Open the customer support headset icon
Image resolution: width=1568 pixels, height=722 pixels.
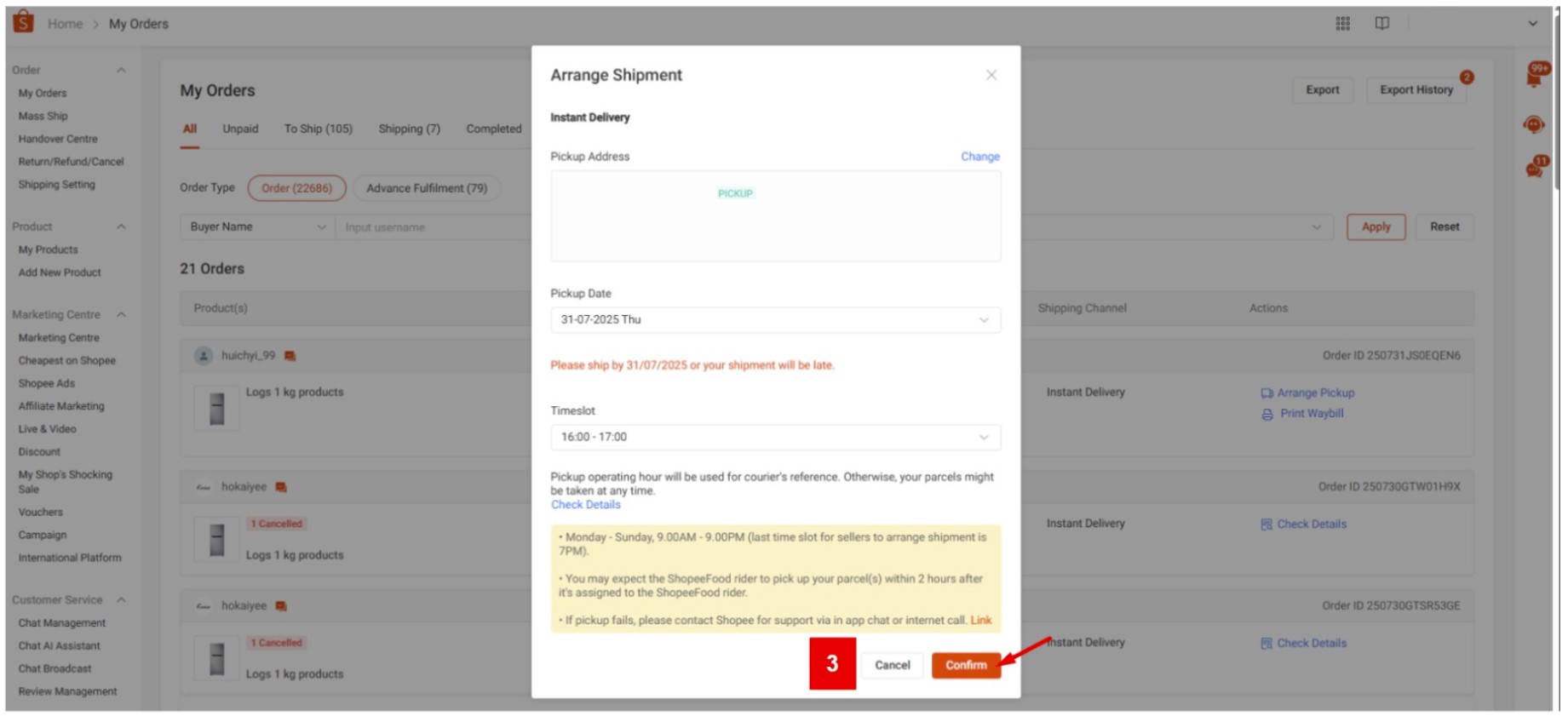1534,125
